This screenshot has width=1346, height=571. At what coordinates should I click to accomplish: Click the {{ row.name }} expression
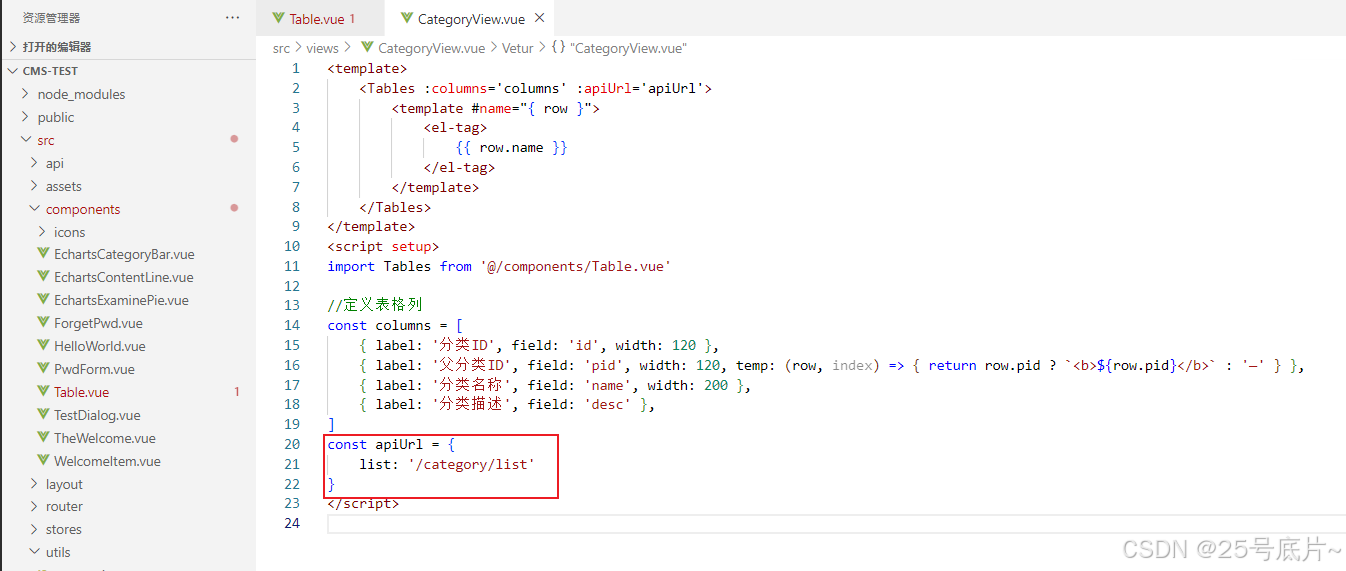(x=511, y=147)
